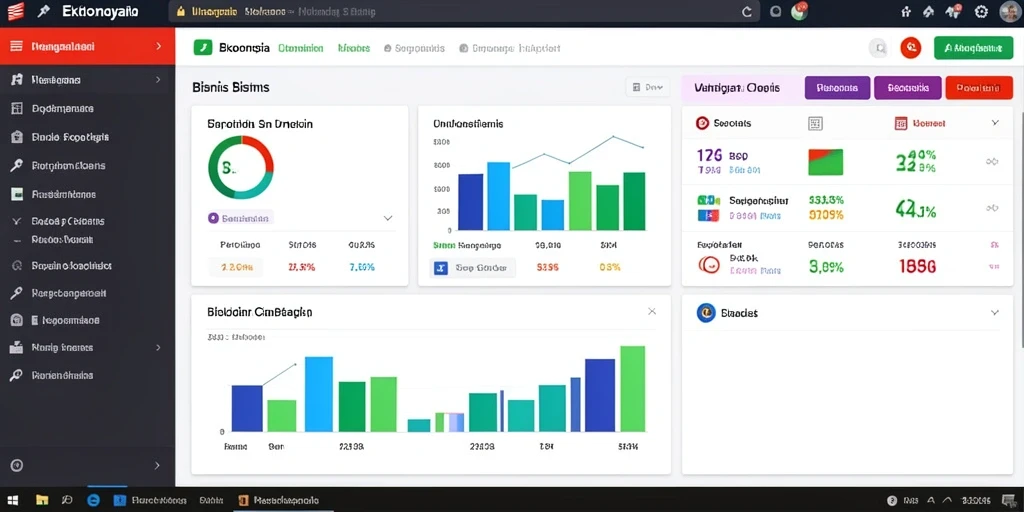Viewport: 1024px width, 512px height.
Task: Close the bottom chart panel with X
Action: pyautogui.click(x=652, y=312)
